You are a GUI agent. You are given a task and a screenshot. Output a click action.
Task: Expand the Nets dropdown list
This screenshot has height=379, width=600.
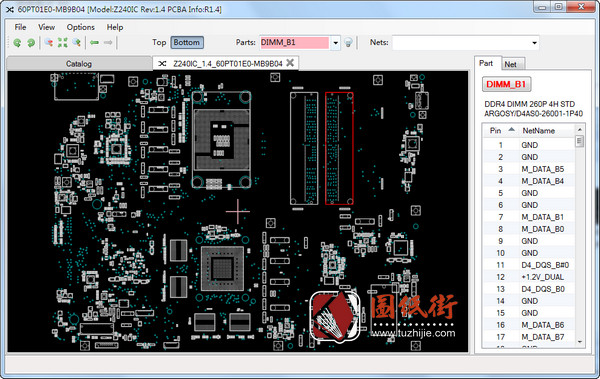pos(534,43)
